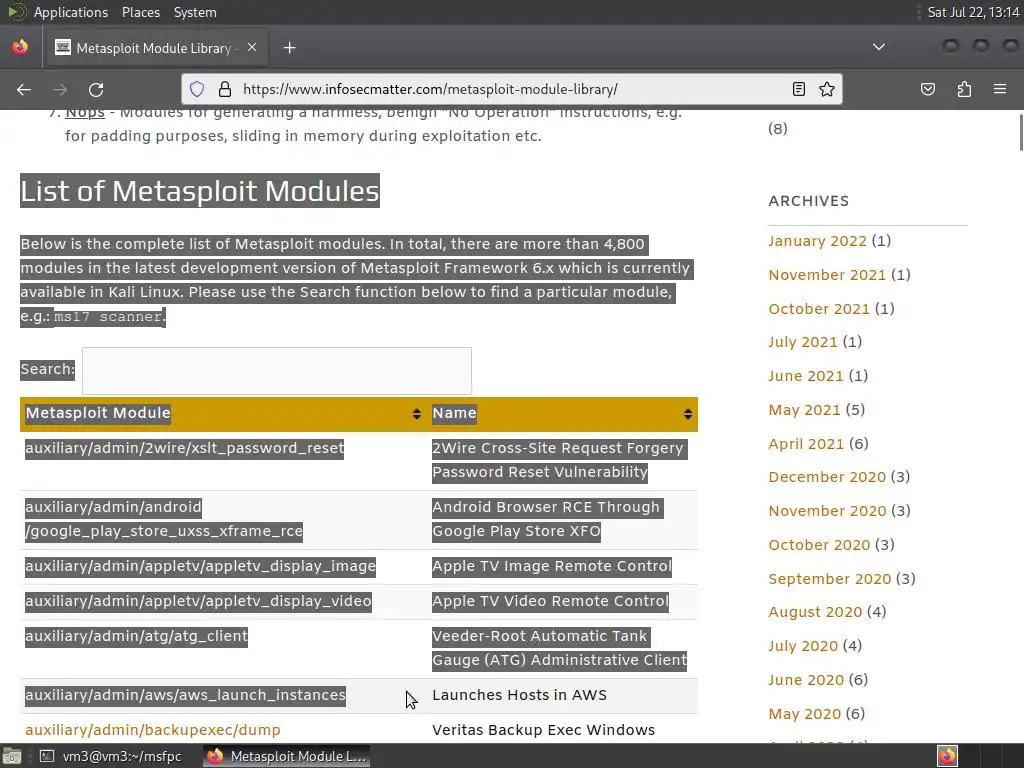The image size is (1024, 768).
Task: Open auxiliary/admin/backupexec/dump link
Action: pos(153,730)
